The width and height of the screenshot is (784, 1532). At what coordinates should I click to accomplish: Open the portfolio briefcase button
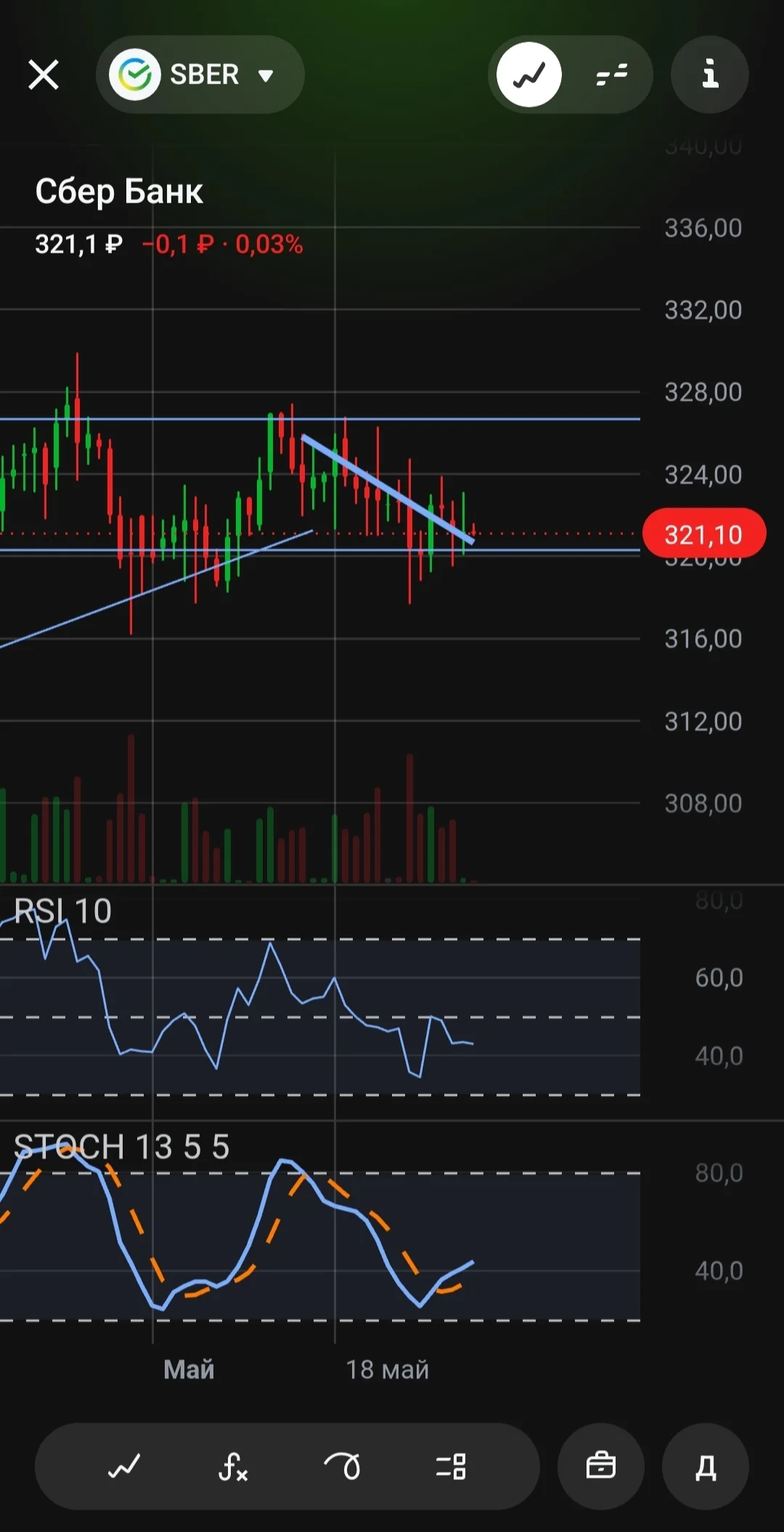(x=601, y=1467)
